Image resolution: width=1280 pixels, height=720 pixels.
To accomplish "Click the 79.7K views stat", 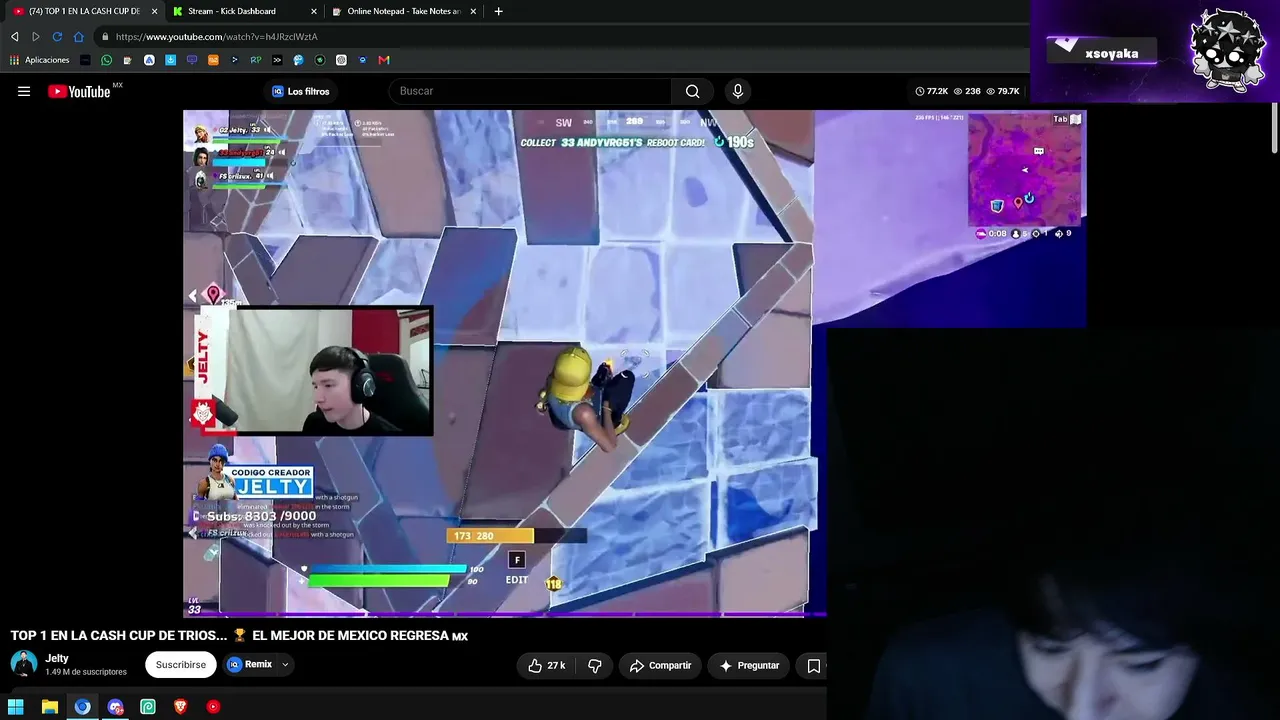I will tap(1002, 91).
